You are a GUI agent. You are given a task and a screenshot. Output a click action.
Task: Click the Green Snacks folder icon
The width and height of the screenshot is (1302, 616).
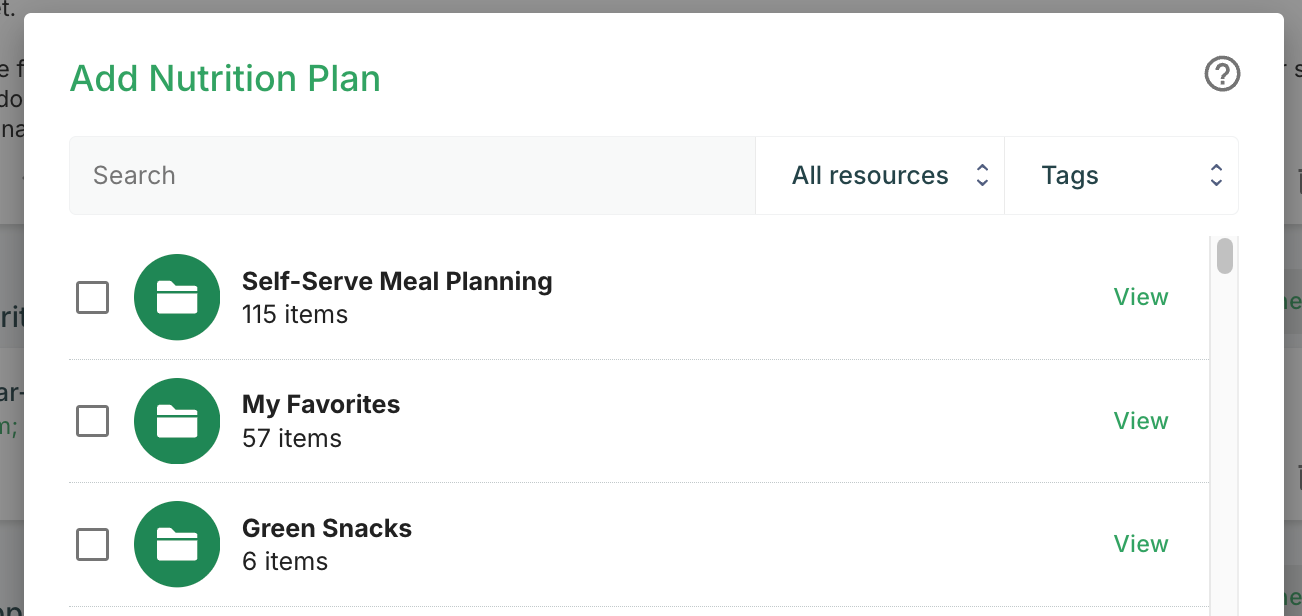[177, 544]
